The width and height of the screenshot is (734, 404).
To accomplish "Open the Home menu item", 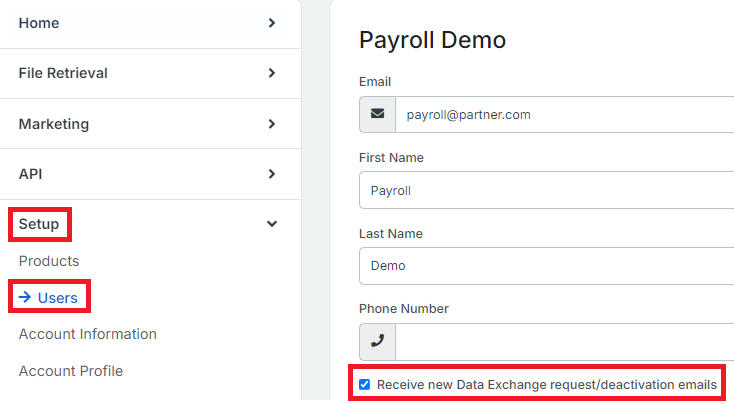I will 39,23.
